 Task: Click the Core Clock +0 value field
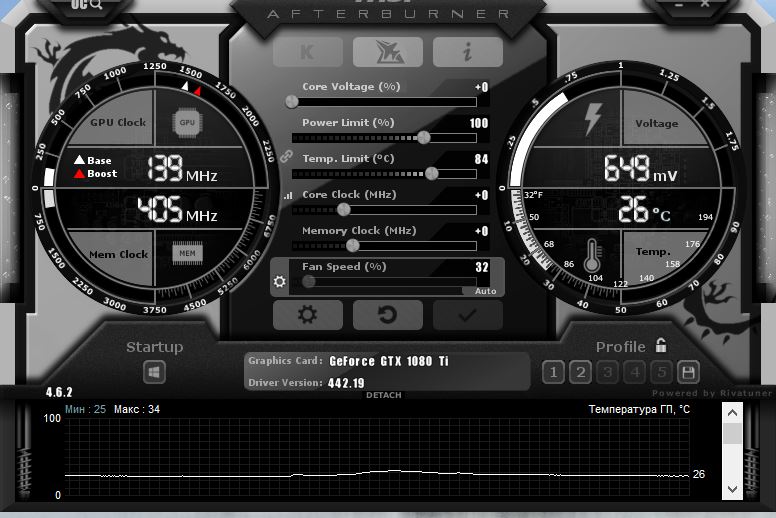click(x=482, y=195)
